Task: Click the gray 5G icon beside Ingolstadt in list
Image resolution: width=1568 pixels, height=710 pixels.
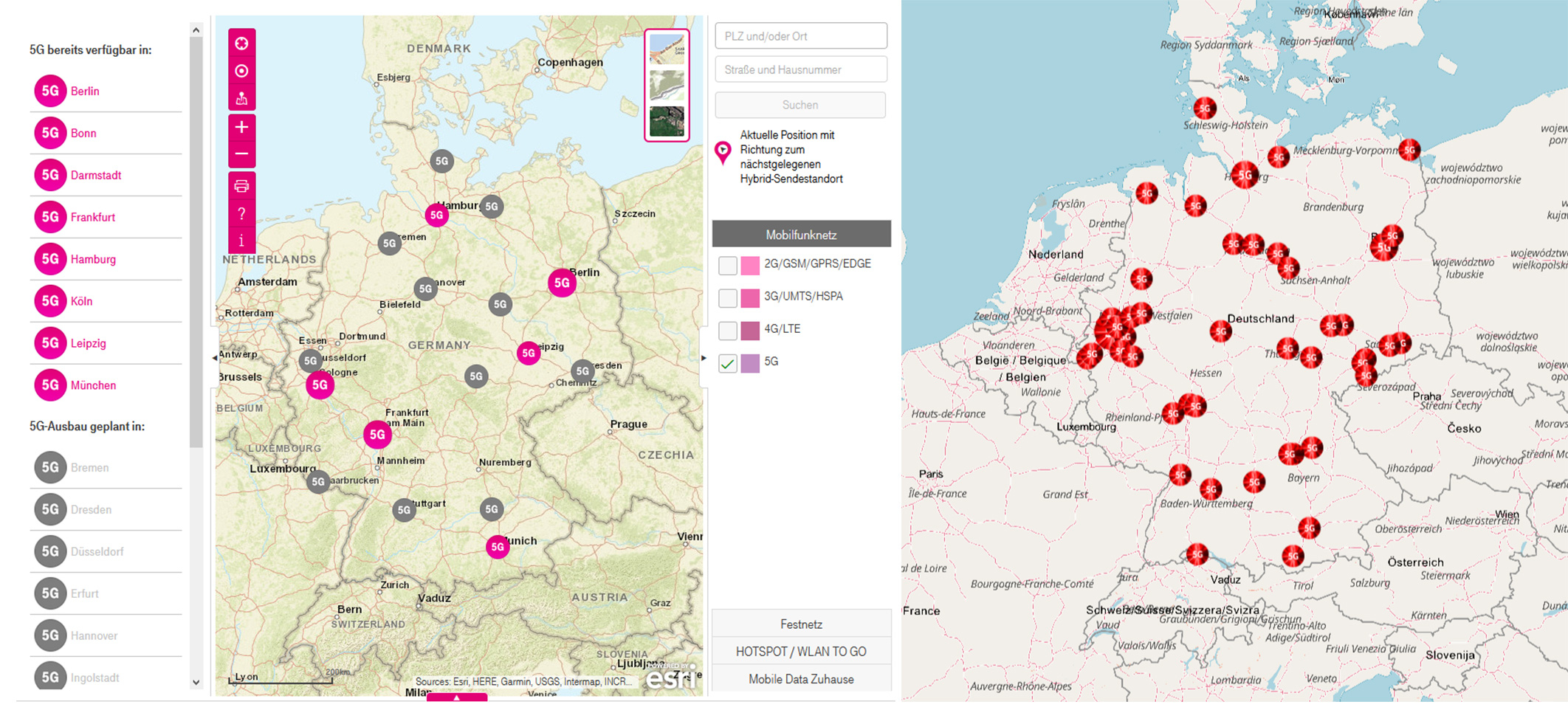Action: (x=50, y=677)
